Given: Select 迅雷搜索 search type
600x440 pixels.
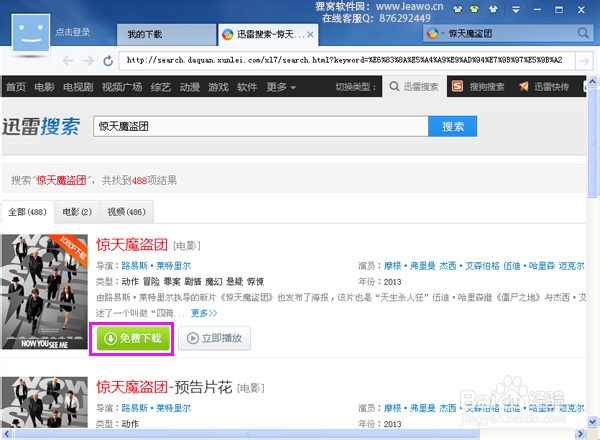Looking at the screenshot, I should click(x=414, y=87).
